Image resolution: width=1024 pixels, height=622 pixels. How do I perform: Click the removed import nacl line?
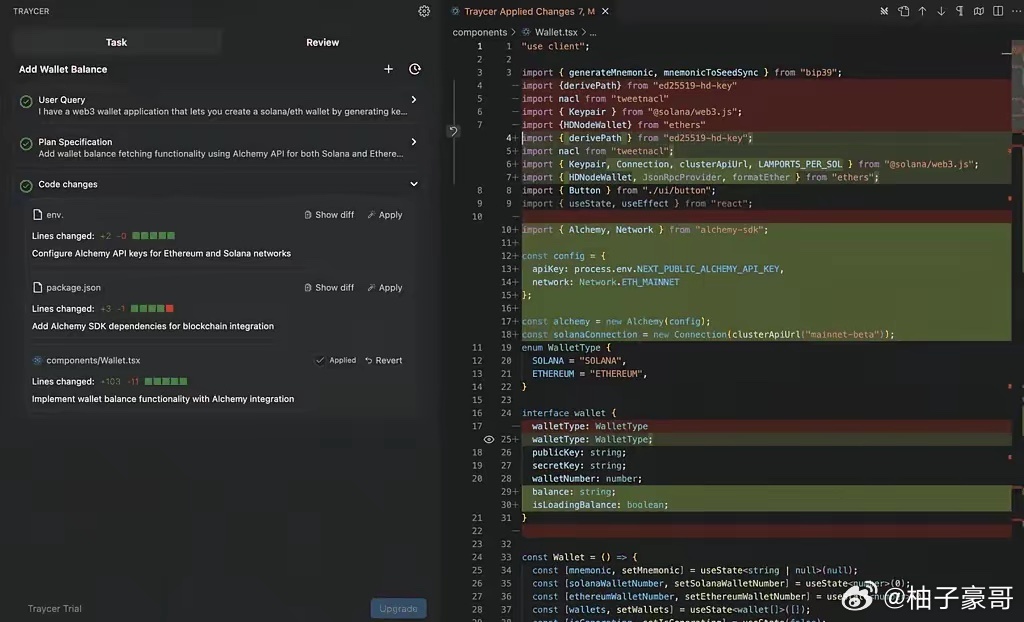[594, 99]
